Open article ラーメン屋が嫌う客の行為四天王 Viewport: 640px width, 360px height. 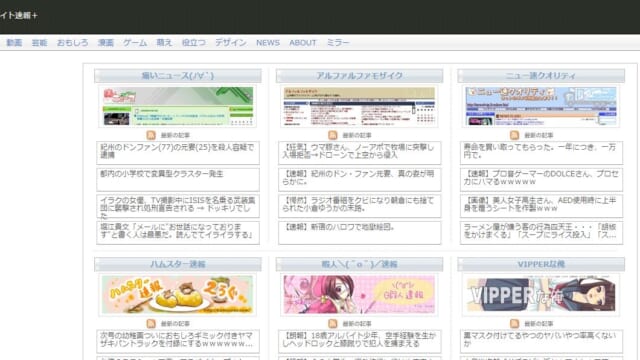point(541,233)
